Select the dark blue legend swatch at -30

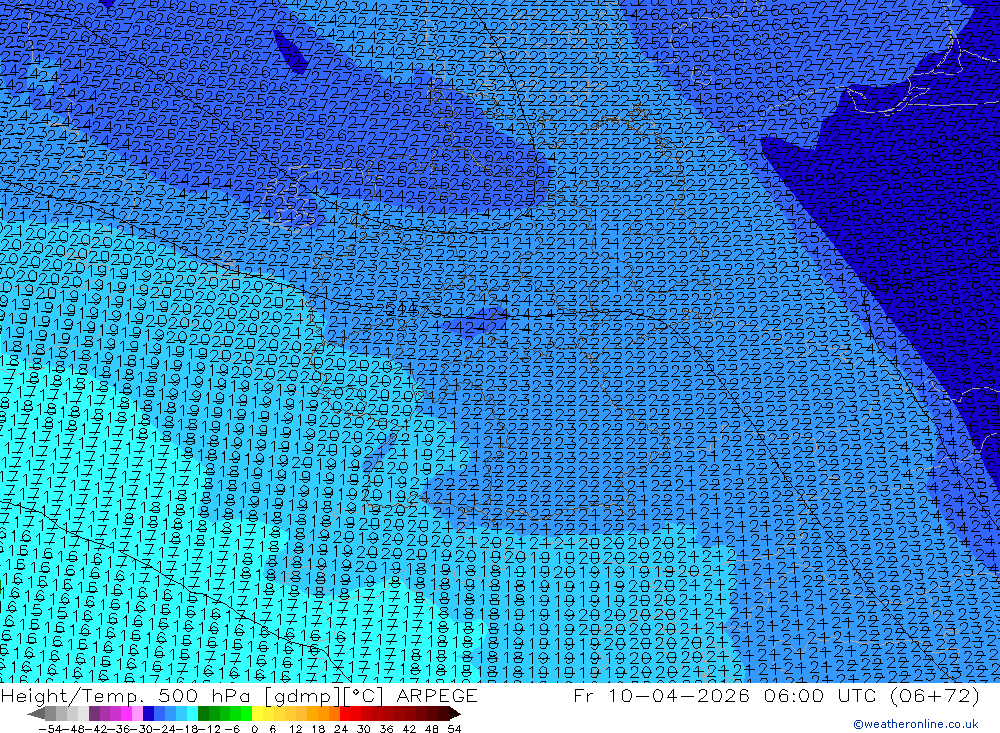click(148, 714)
